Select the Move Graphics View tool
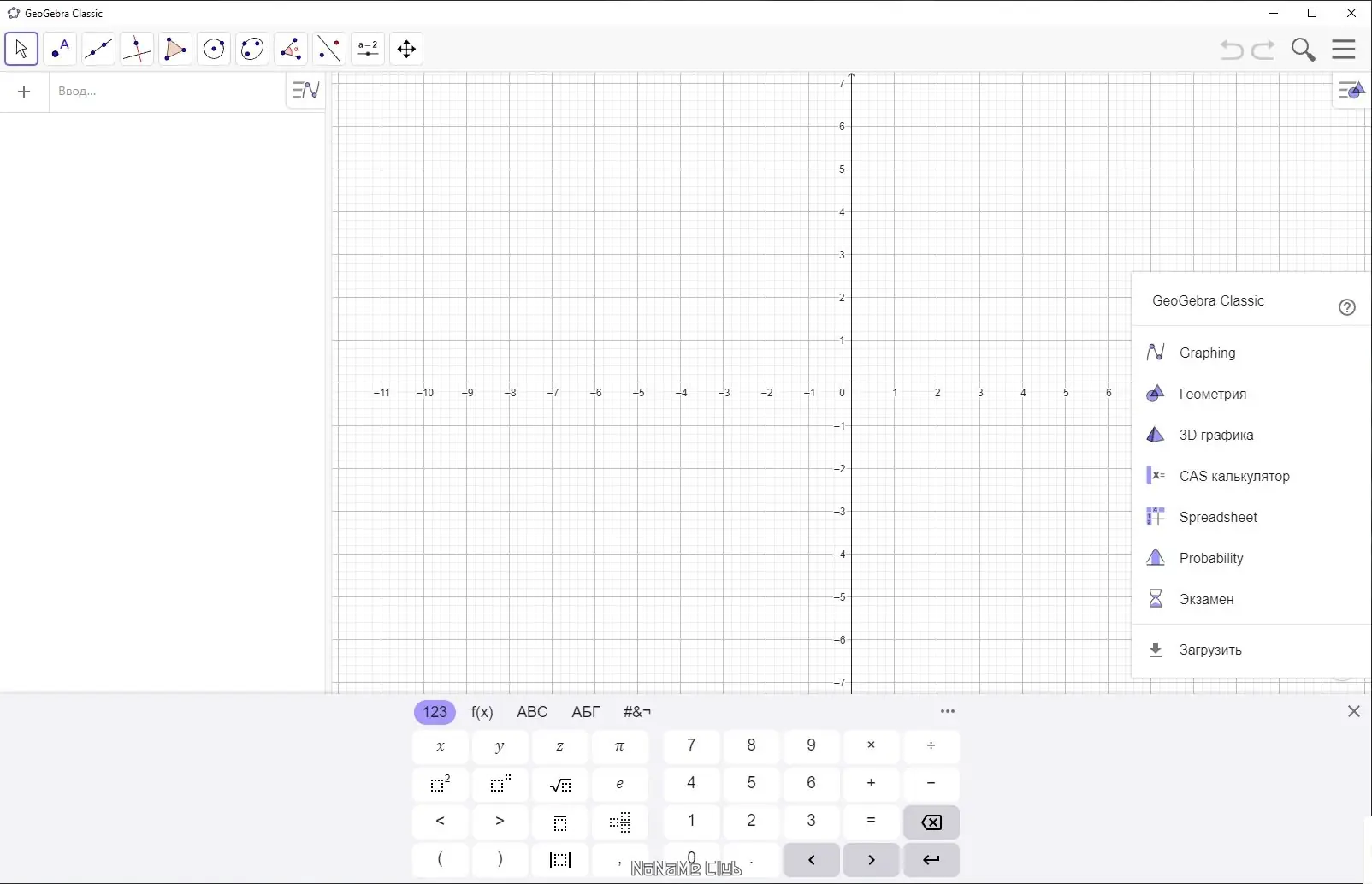The width and height of the screenshot is (1372, 884). 406,49
